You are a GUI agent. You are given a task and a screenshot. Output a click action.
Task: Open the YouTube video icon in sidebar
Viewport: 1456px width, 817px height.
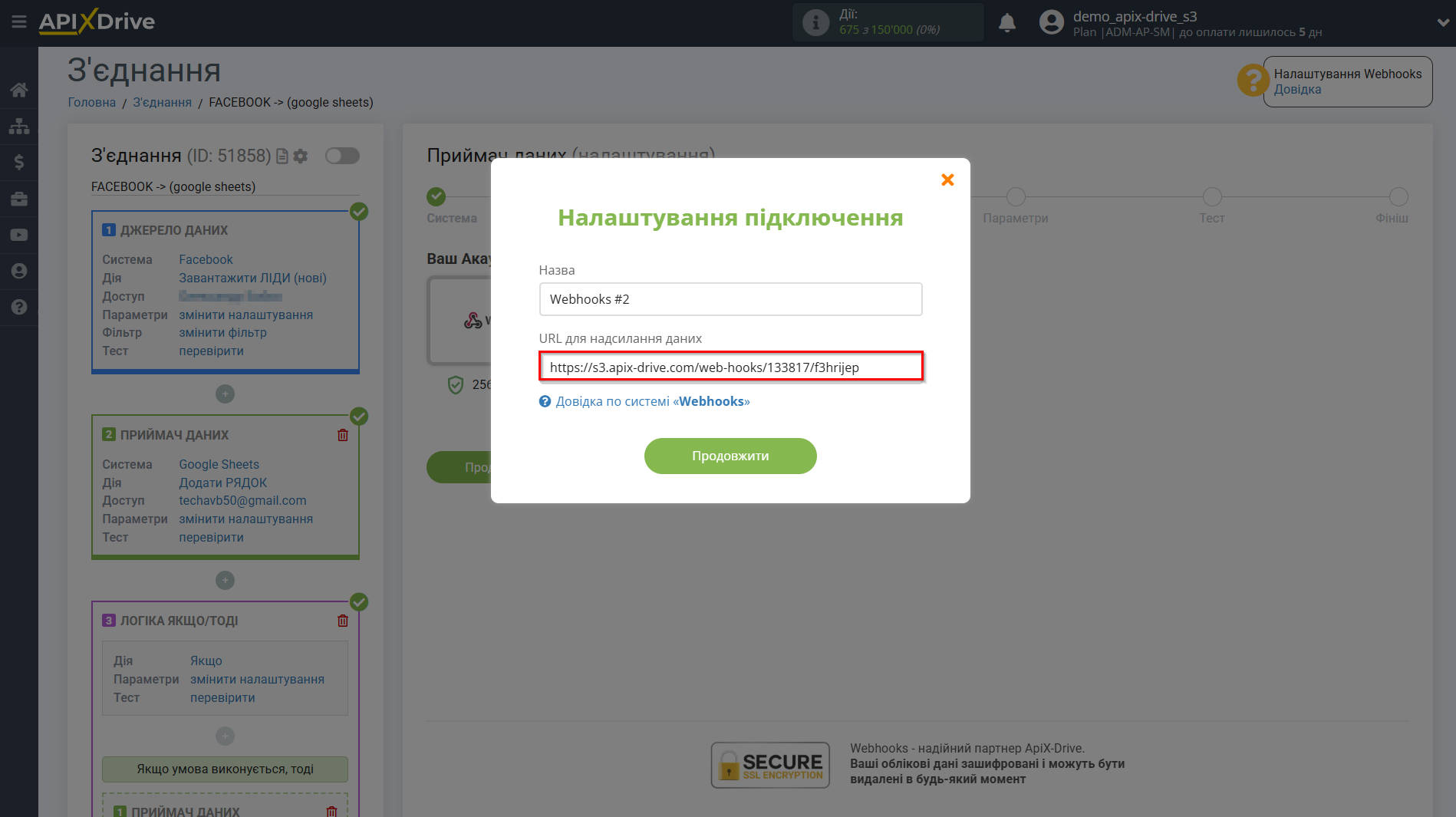[19, 235]
